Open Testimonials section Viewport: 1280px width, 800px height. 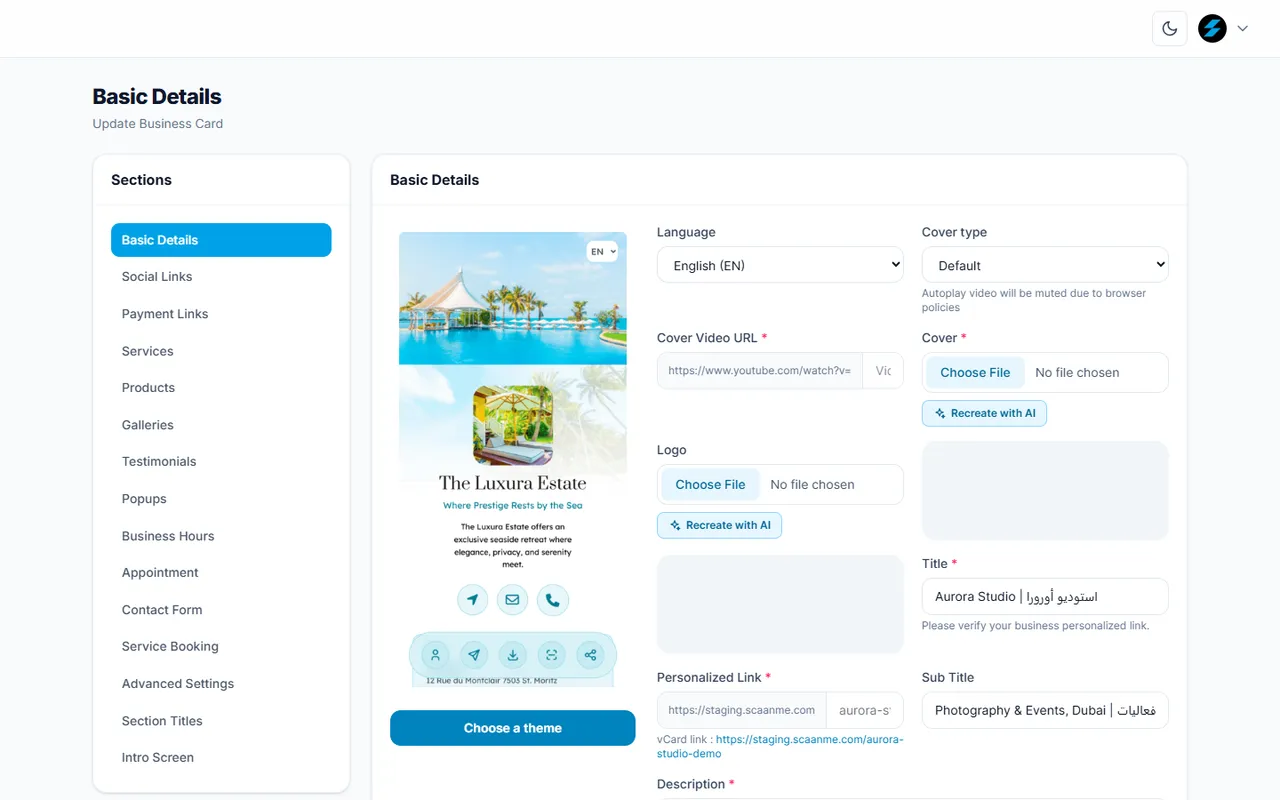pos(221,462)
